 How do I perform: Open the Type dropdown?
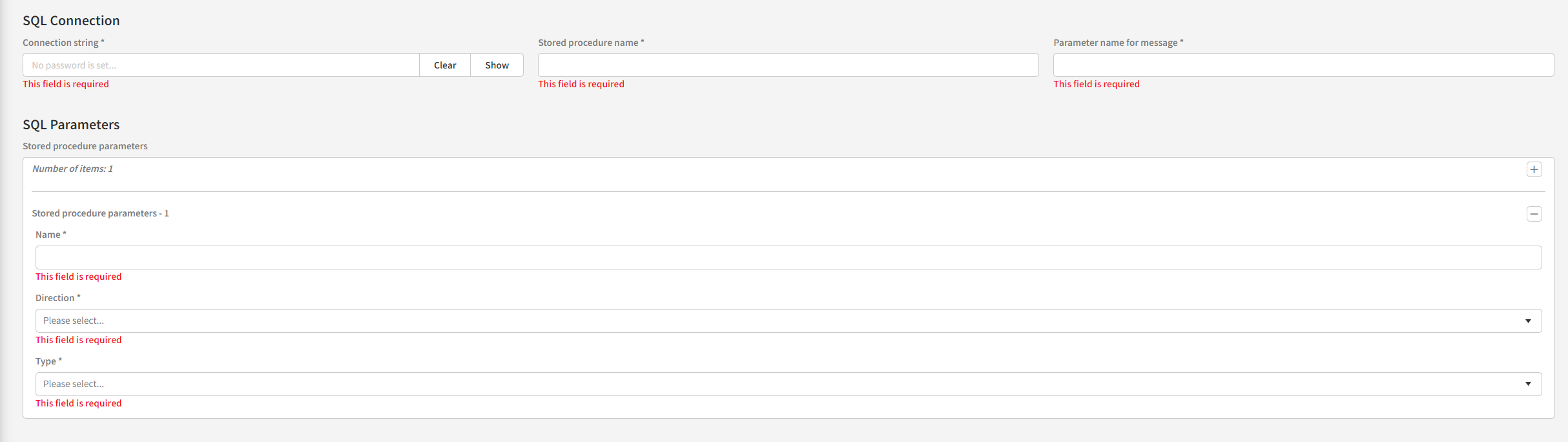click(x=788, y=384)
